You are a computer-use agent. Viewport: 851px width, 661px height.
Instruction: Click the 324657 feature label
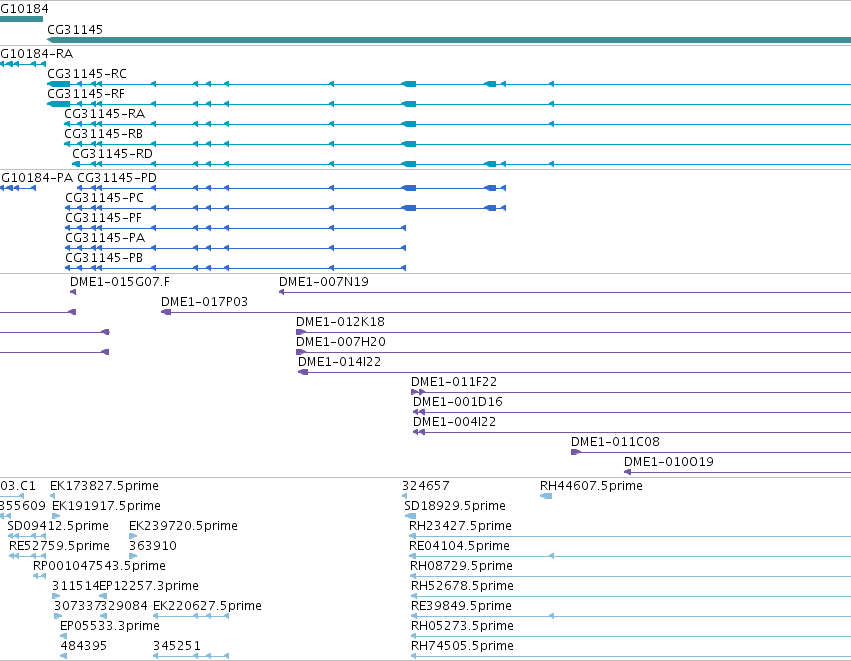click(x=426, y=486)
